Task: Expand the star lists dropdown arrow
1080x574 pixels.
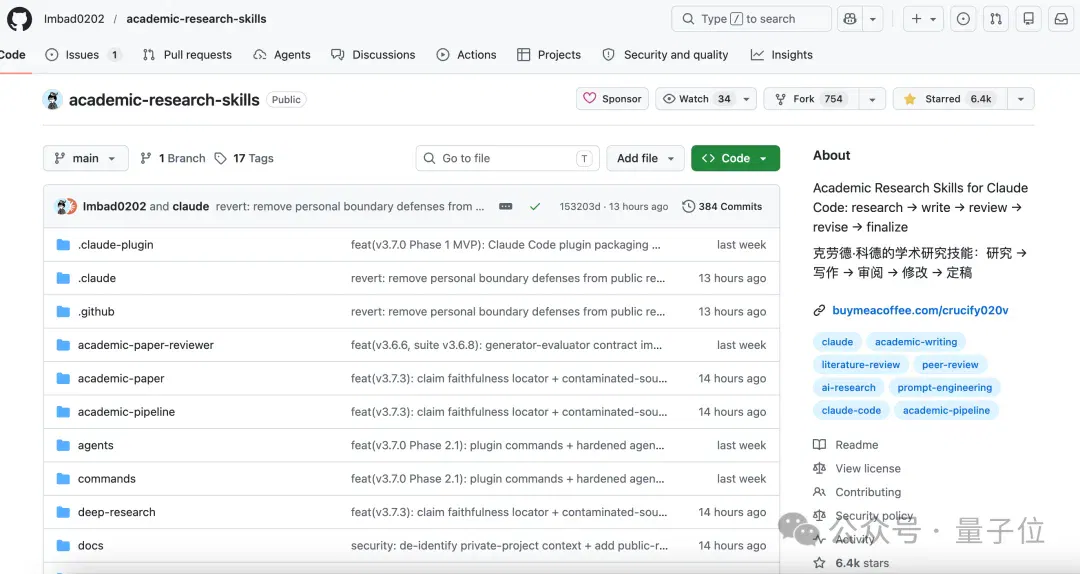Action: [x=1021, y=99]
